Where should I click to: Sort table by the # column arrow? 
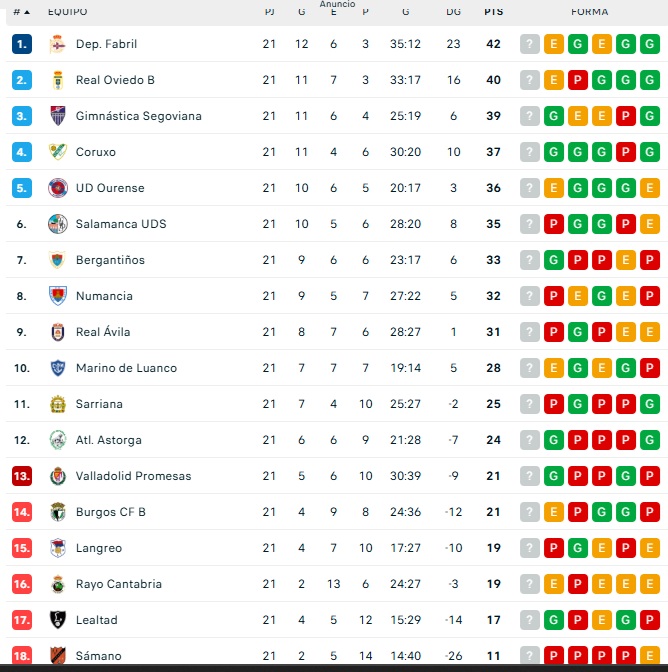[x=21, y=12]
